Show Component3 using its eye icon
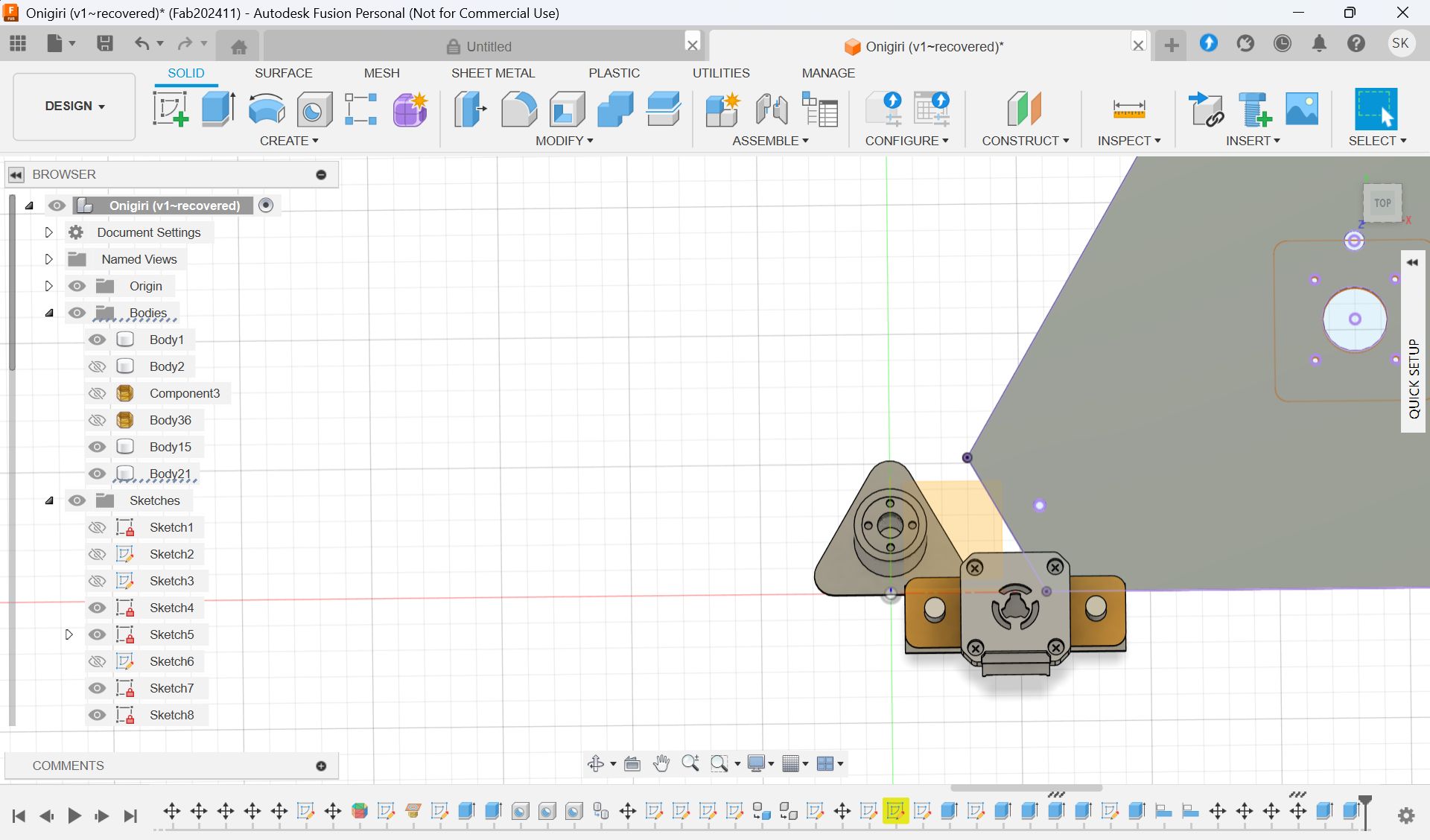 point(97,393)
